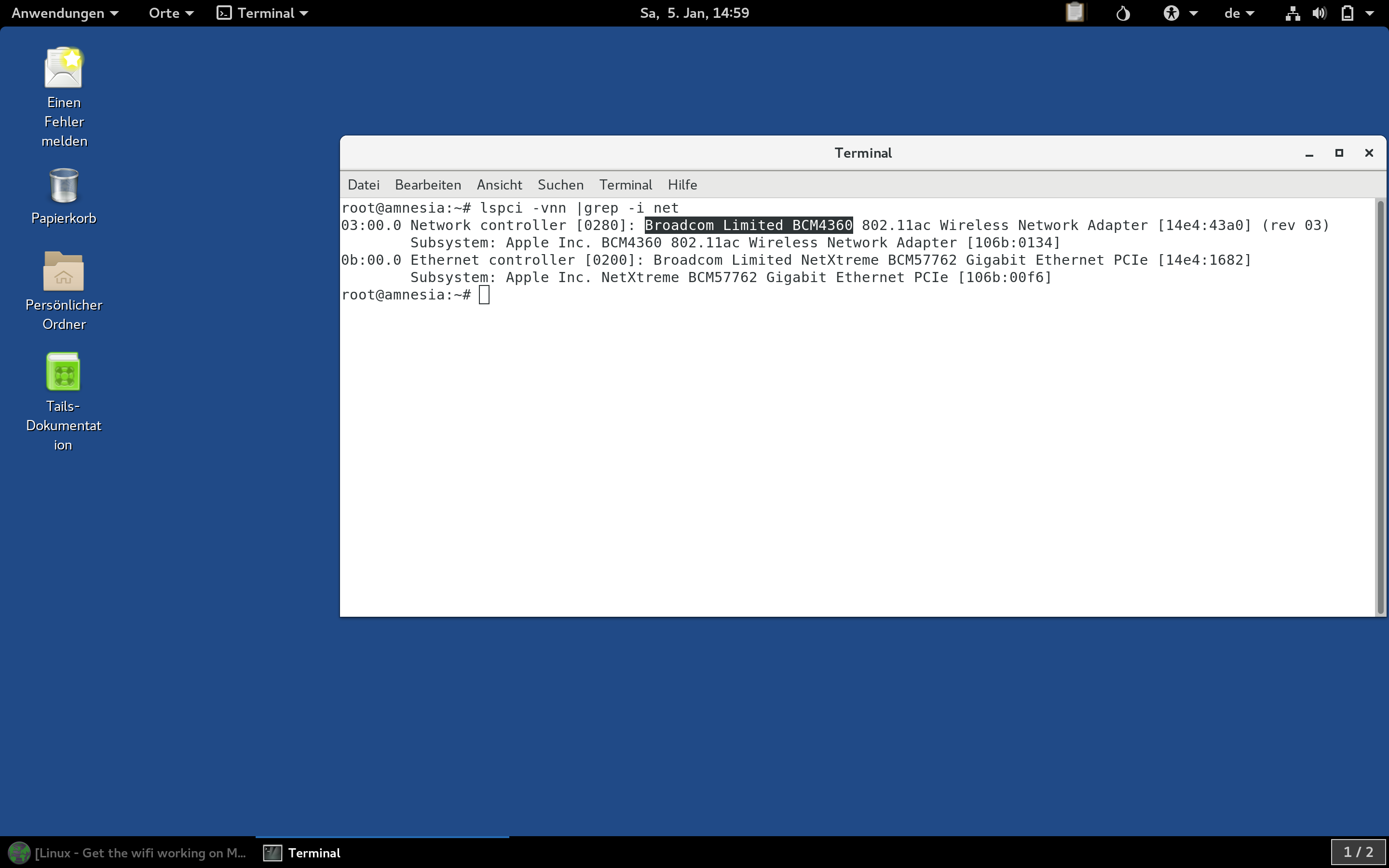Click '[14e4:43a0]' device ID text
Screen dimensions: 1389x868
pyautogui.click(x=1204, y=225)
